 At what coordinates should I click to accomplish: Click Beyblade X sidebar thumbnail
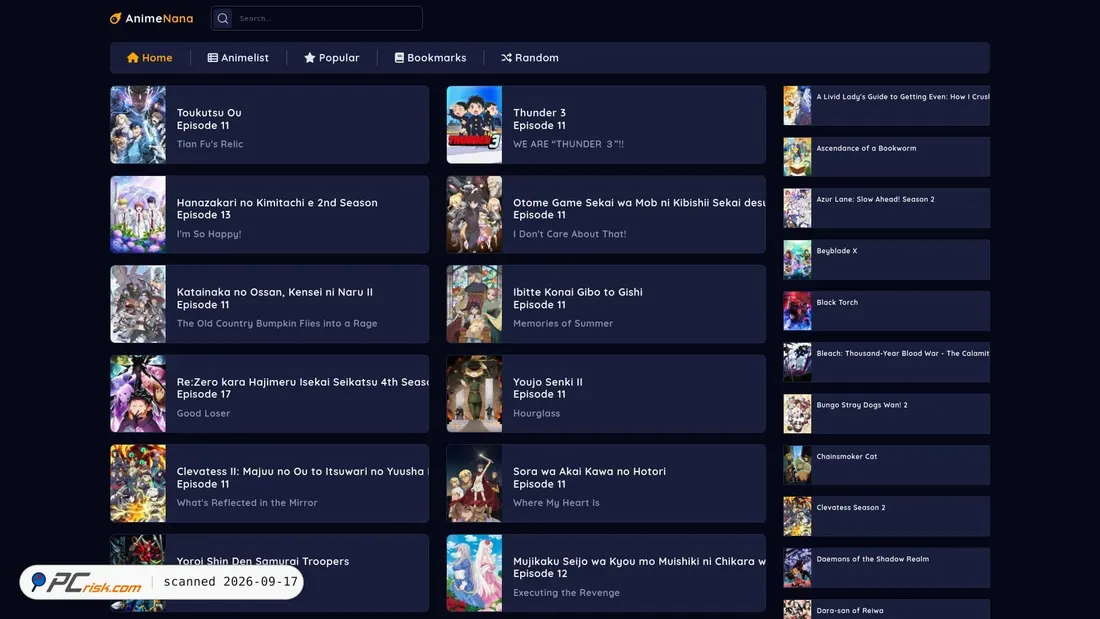click(x=797, y=260)
